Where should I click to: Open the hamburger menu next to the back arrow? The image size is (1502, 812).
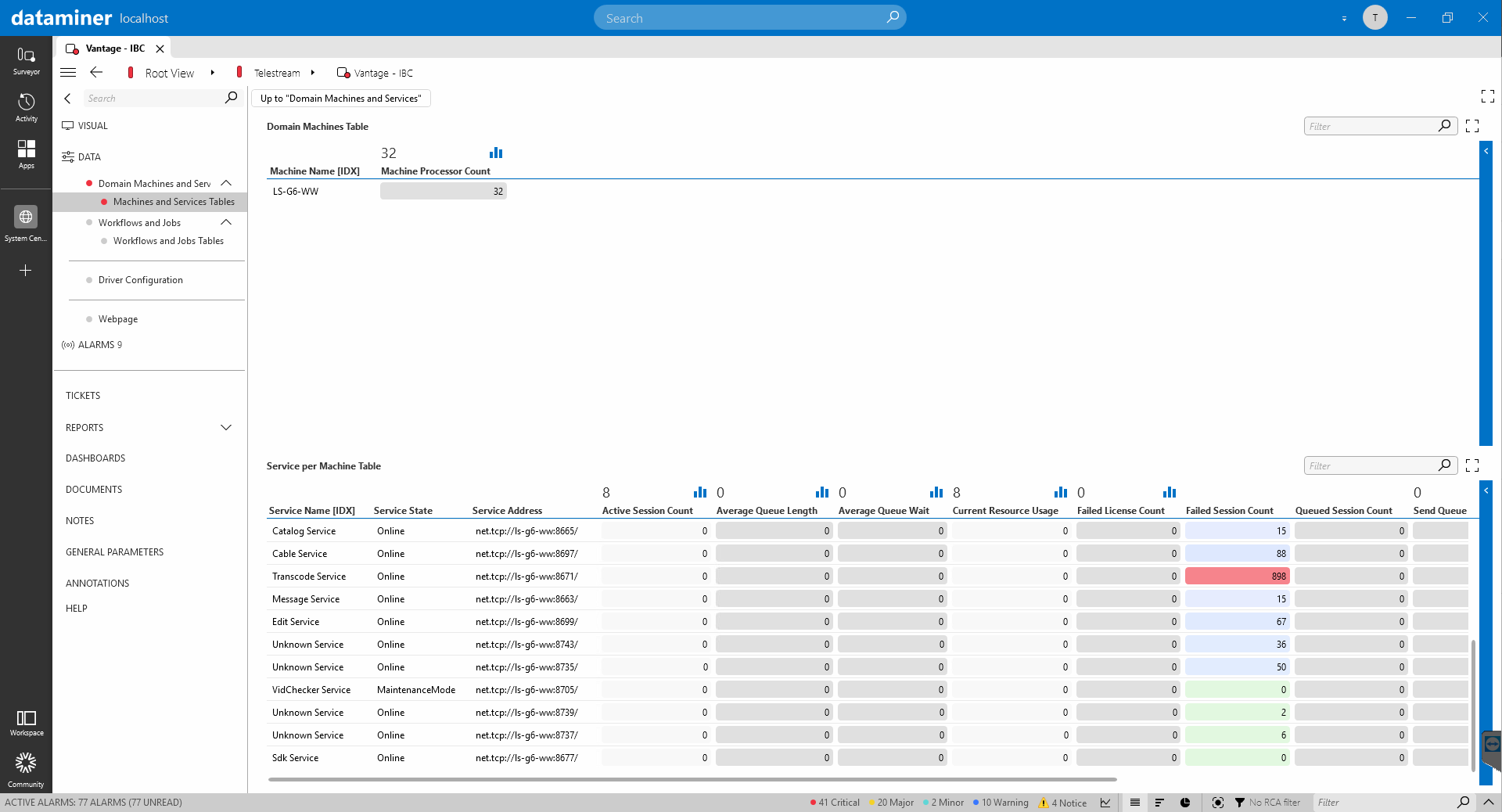[68, 73]
